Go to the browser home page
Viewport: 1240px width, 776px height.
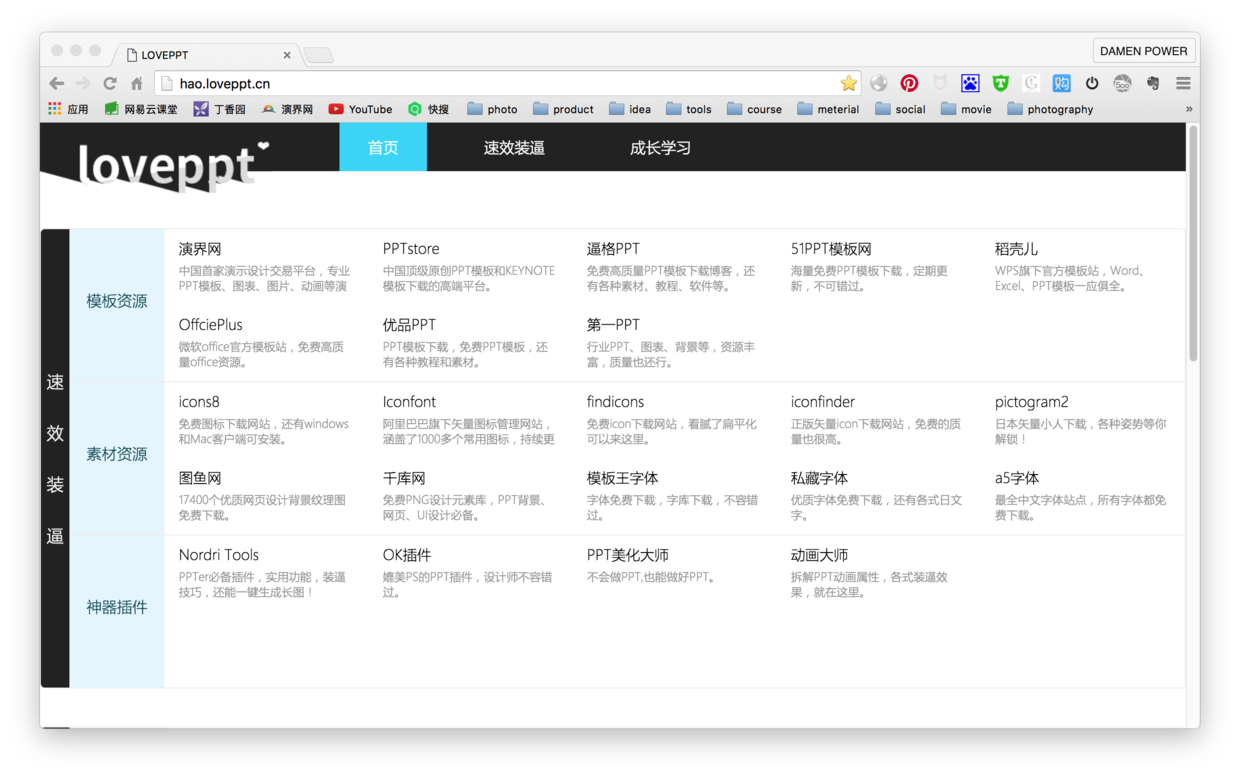[x=137, y=84]
